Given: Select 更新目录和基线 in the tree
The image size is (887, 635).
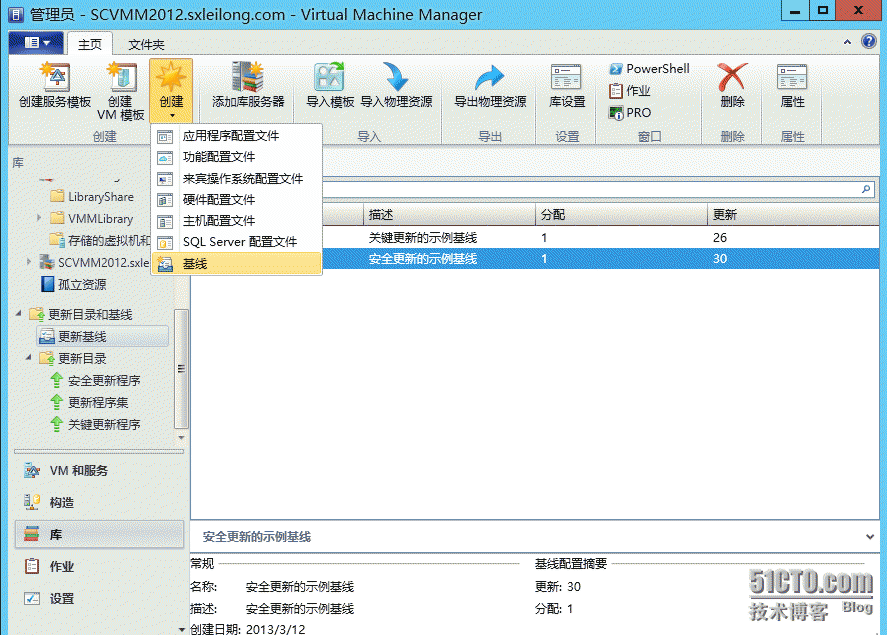Looking at the screenshot, I should click(x=81, y=314).
